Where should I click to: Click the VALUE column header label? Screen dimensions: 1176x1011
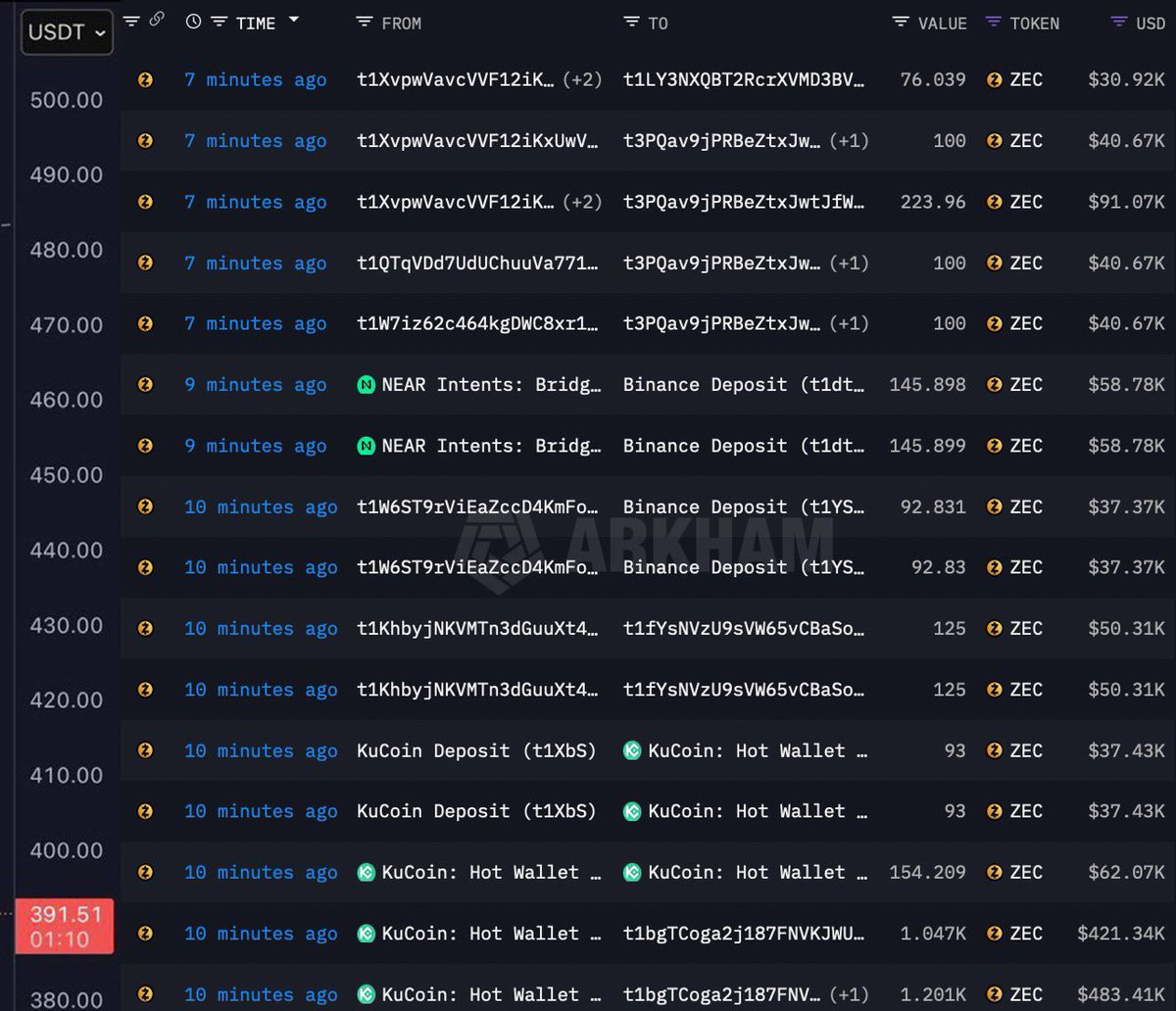(x=943, y=24)
